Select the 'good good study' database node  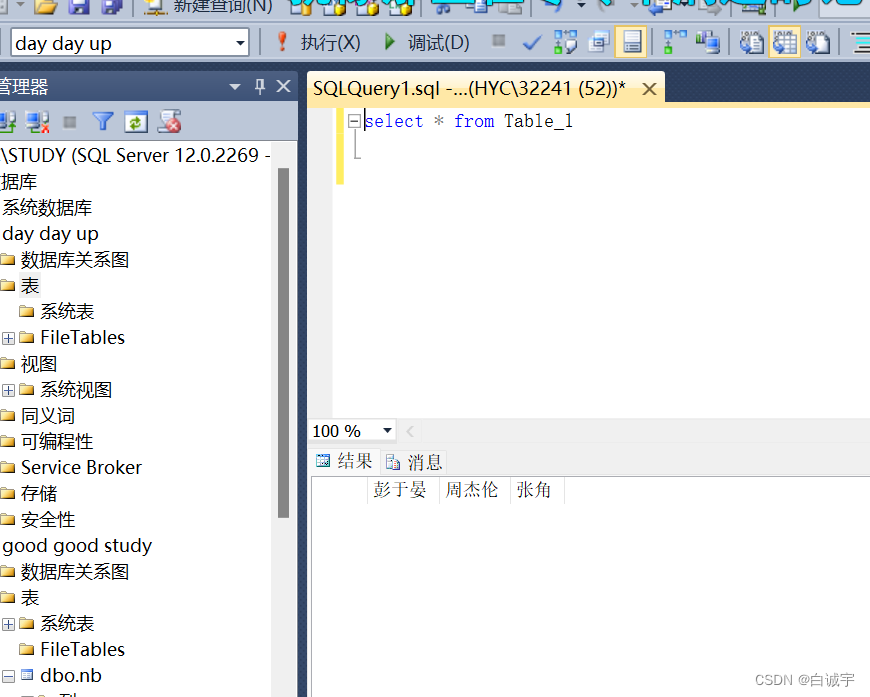77,546
